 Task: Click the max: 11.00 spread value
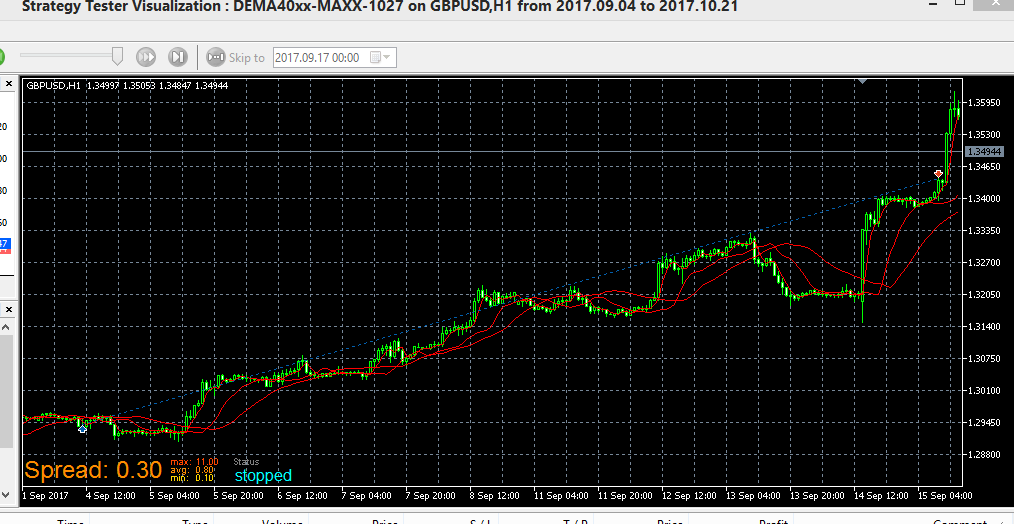click(195, 462)
